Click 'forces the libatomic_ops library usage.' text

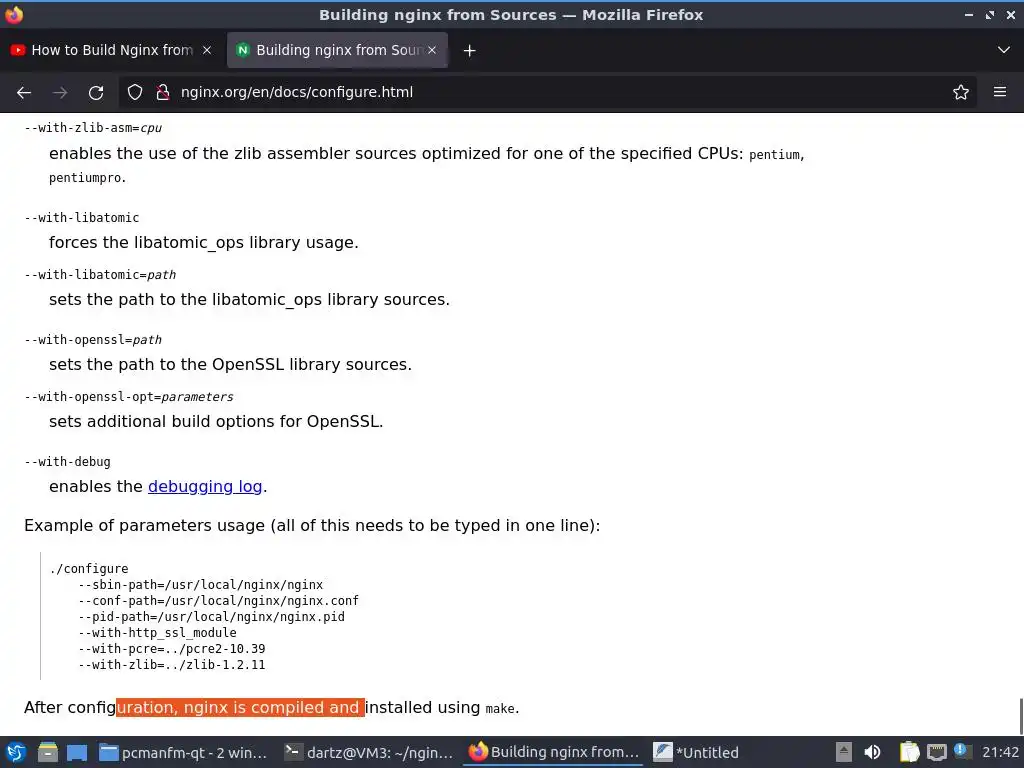coord(204,243)
